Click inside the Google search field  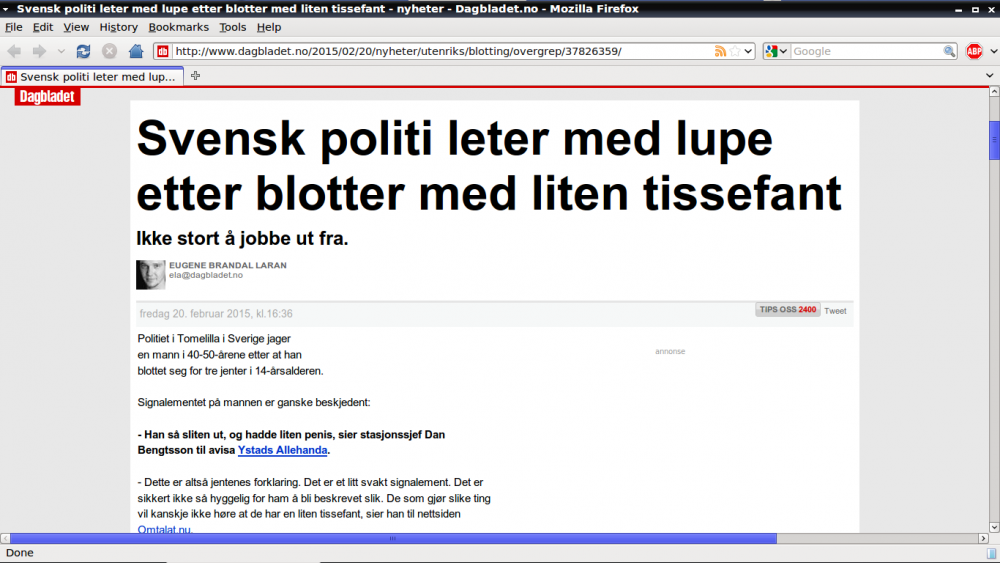tap(865, 51)
